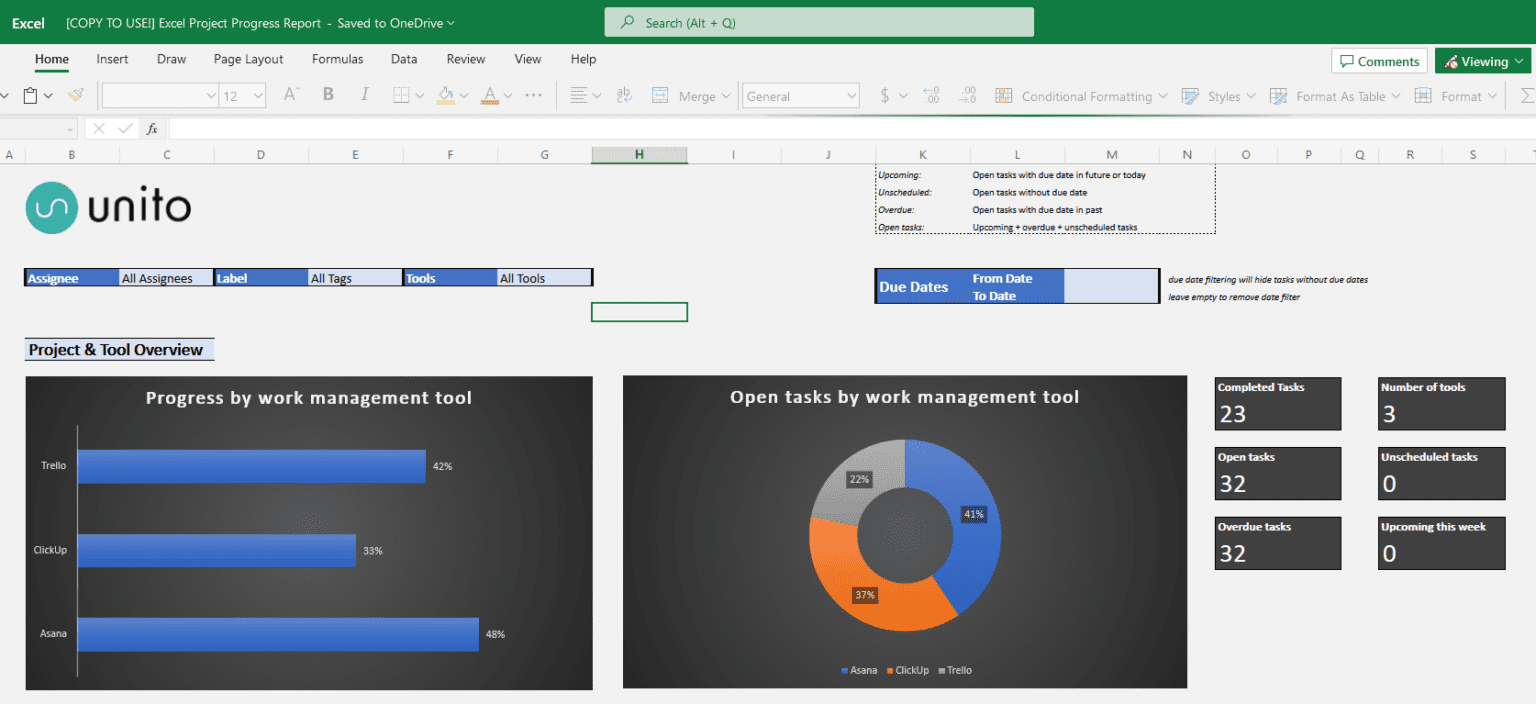Open the Comments panel

point(1379,61)
